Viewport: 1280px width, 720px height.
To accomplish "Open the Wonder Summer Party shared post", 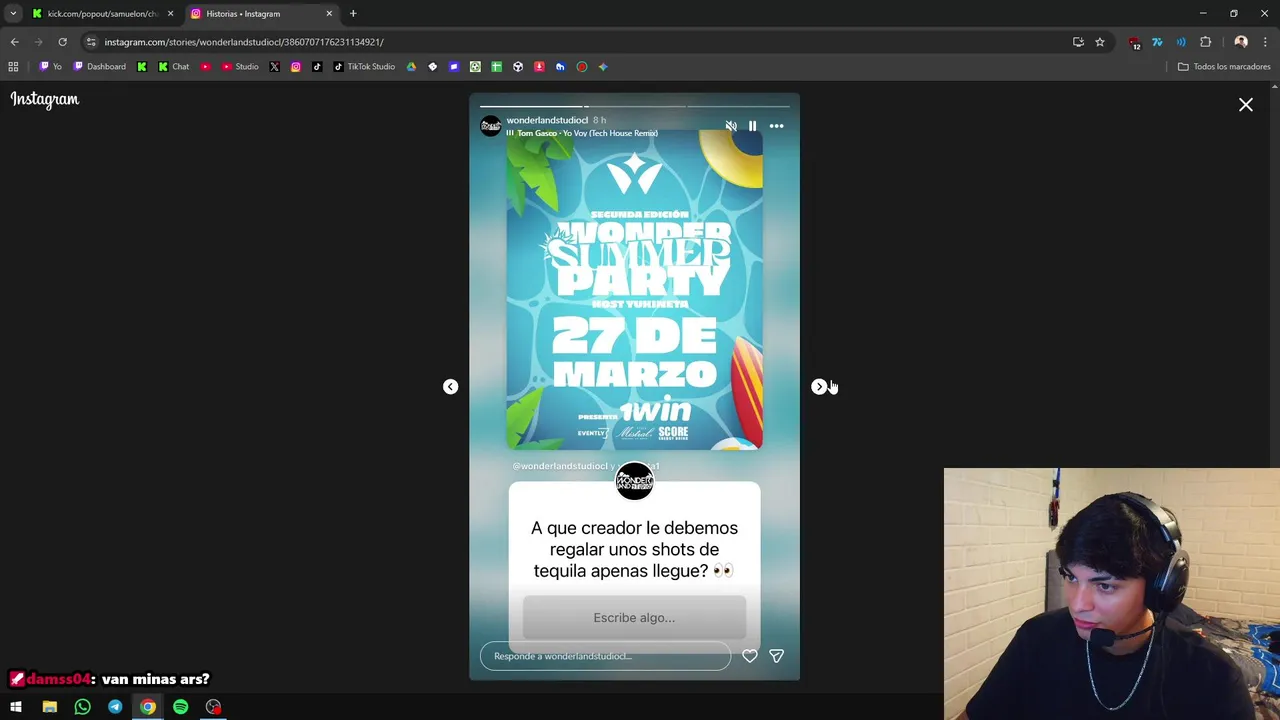I will [634, 290].
